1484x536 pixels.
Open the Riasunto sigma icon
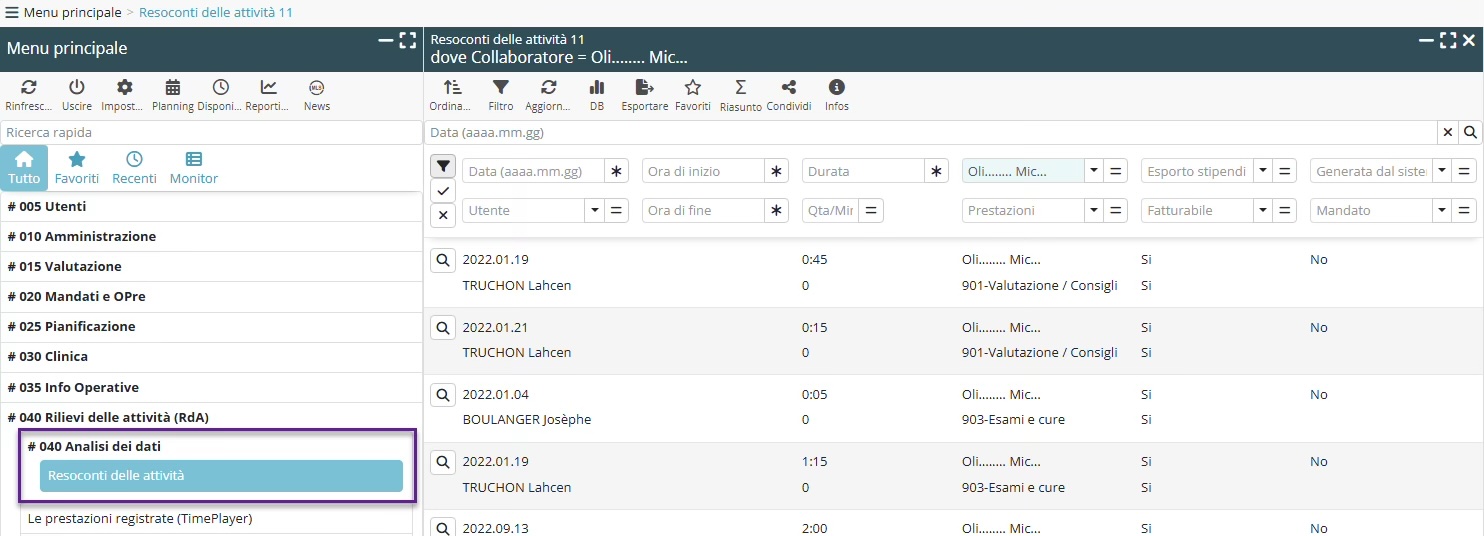pyautogui.click(x=741, y=88)
